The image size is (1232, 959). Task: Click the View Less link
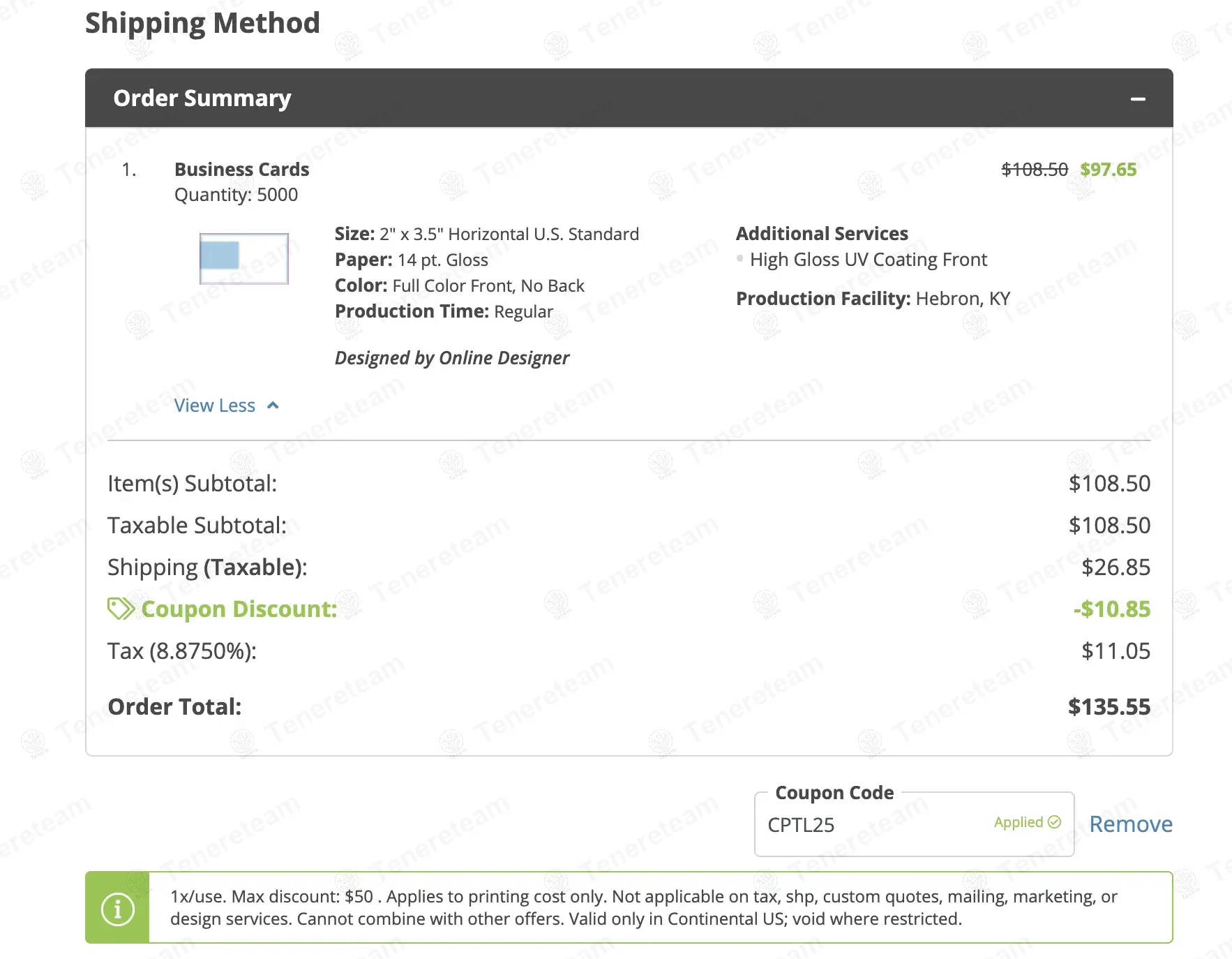pyautogui.click(x=215, y=406)
